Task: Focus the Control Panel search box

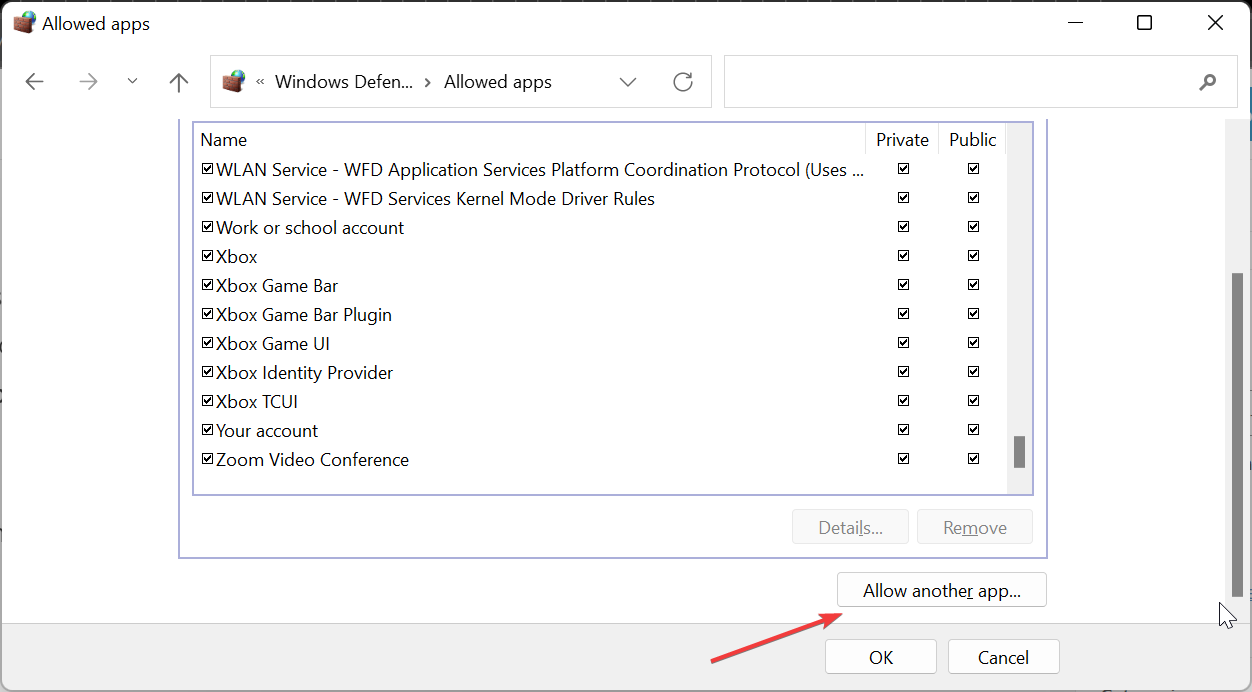Action: click(x=981, y=82)
